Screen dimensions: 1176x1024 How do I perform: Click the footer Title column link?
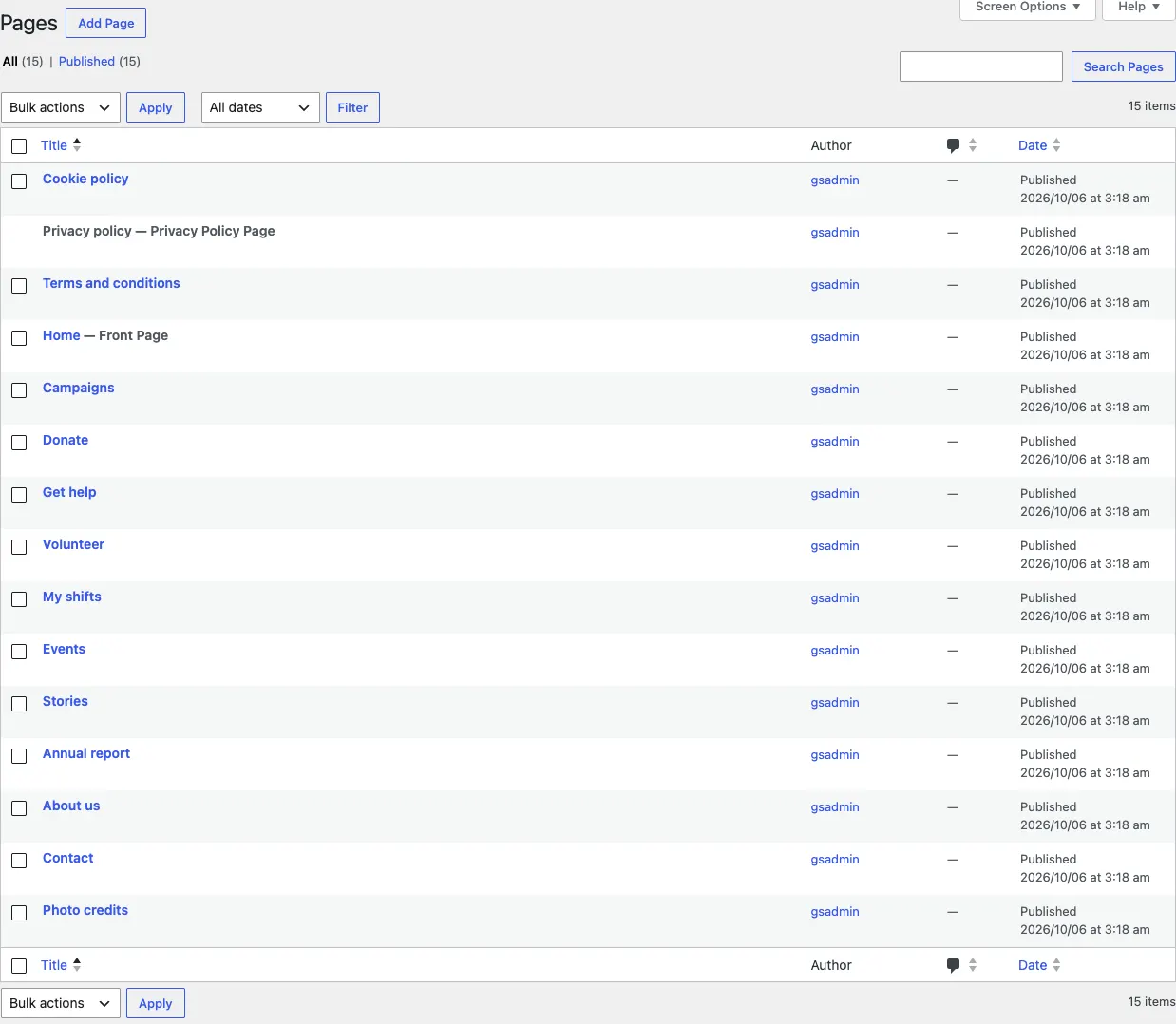pyautogui.click(x=54, y=965)
